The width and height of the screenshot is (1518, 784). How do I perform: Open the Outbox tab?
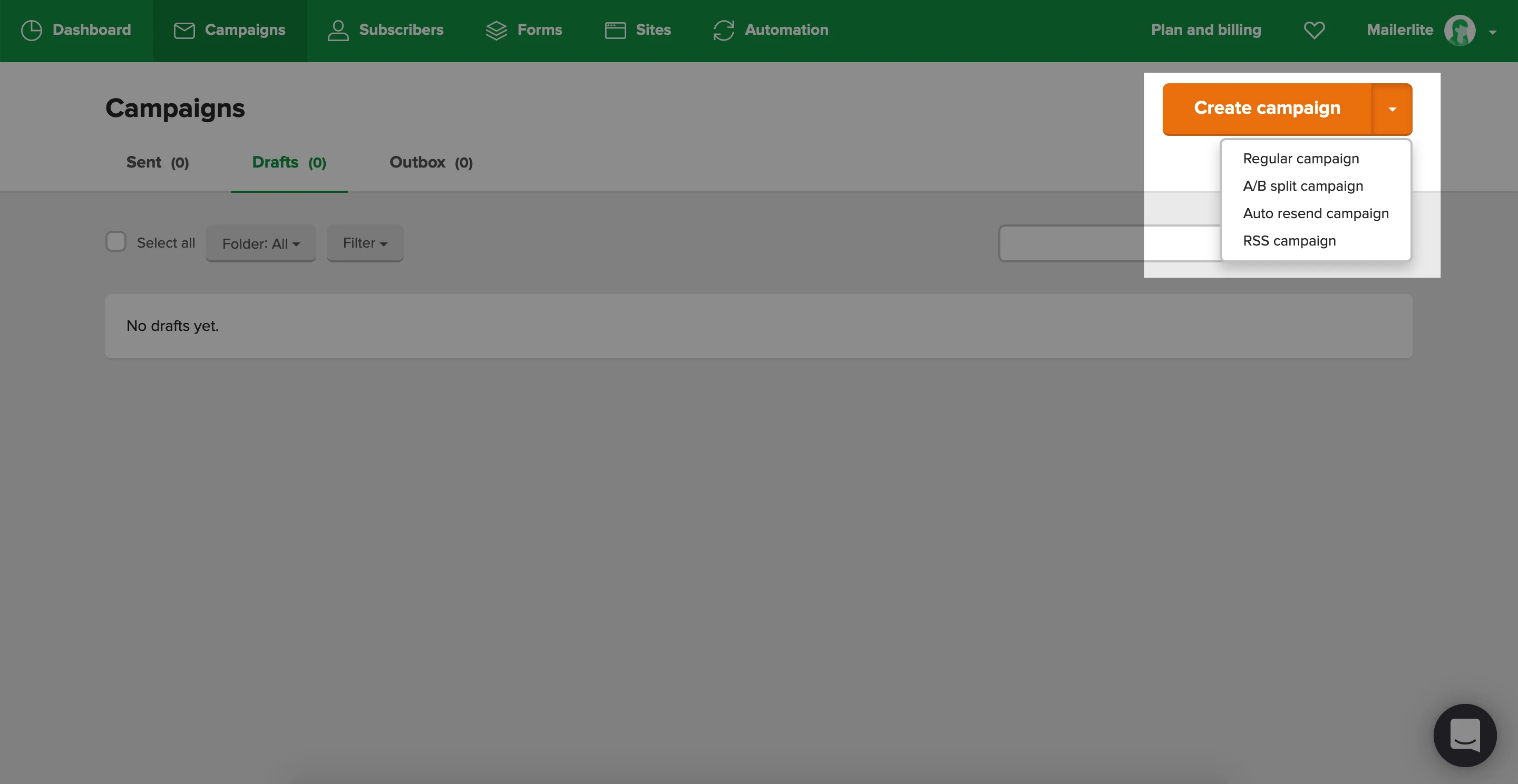click(x=431, y=163)
